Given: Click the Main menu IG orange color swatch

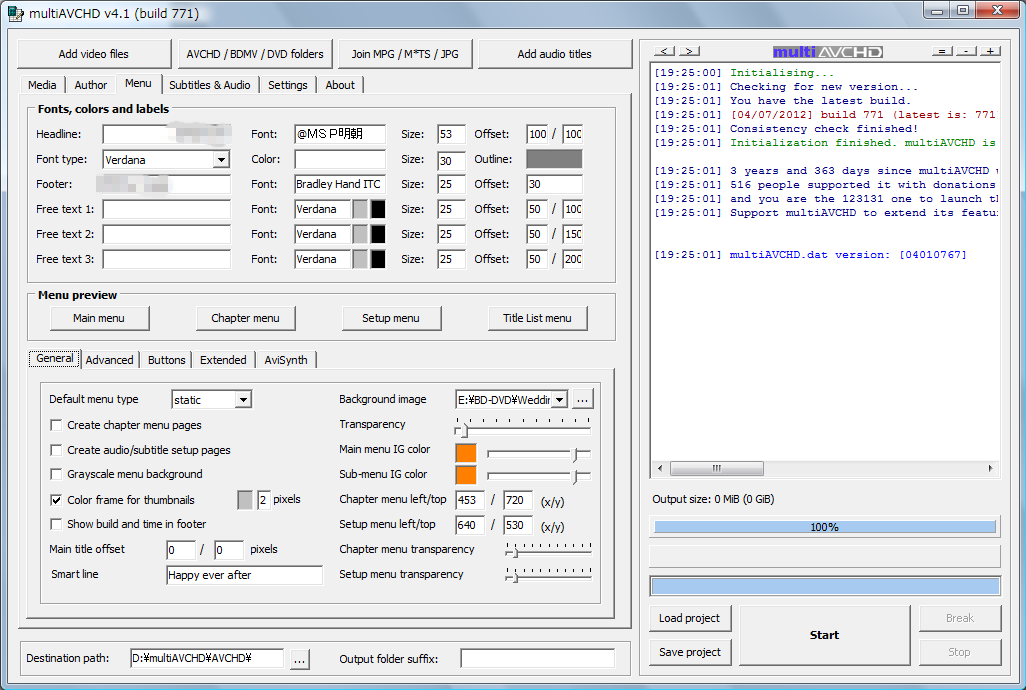Looking at the screenshot, I should 466,453.
